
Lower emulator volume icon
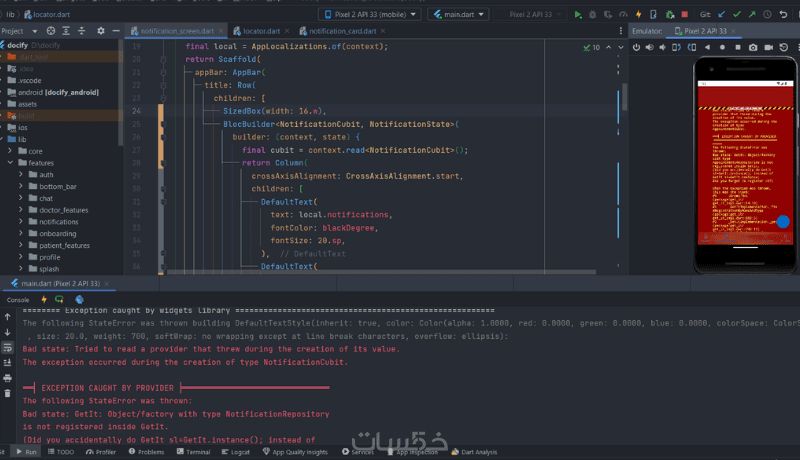point(662,47)
